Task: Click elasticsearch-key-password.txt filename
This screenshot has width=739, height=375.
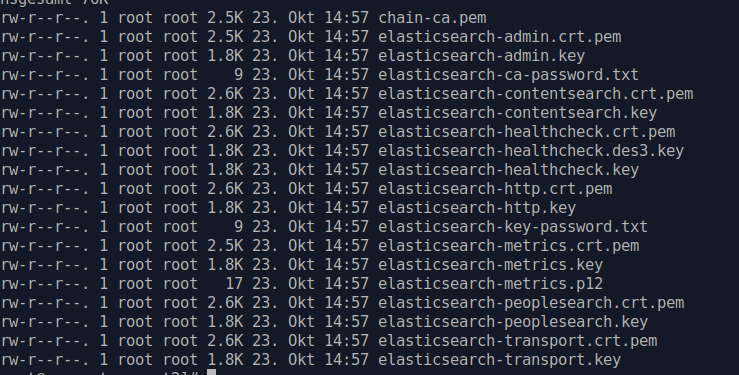Action: [513, 227]
